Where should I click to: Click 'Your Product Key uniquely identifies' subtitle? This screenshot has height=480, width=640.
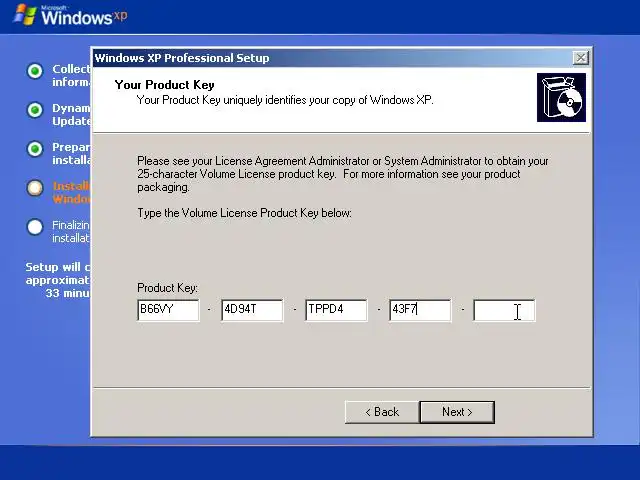(x=285, y=100)
